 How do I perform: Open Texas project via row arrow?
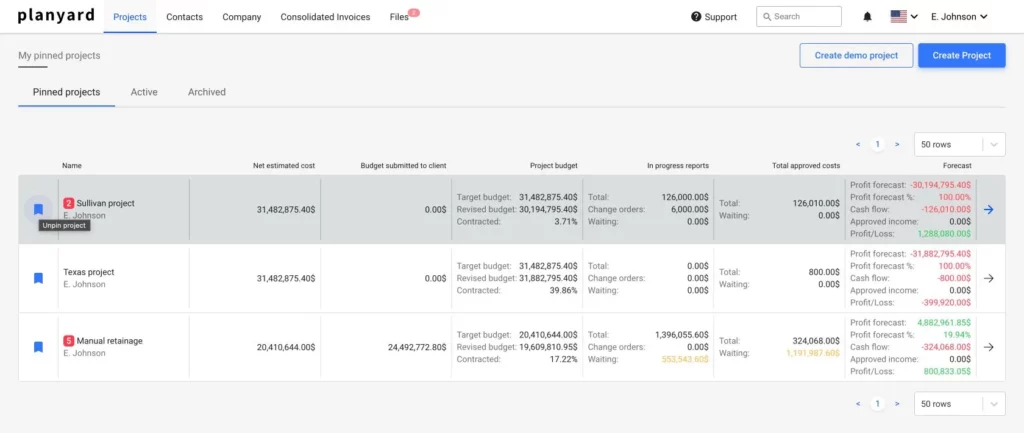coord(989,278)
